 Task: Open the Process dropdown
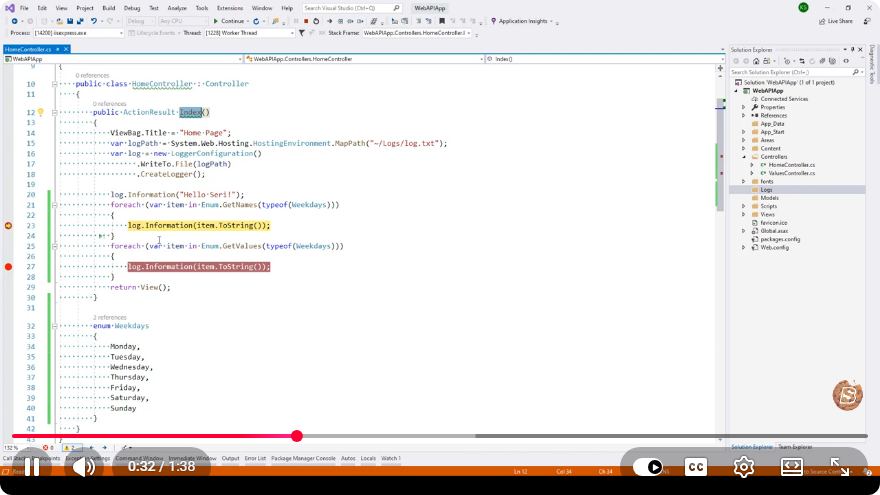tap(78, 33)
